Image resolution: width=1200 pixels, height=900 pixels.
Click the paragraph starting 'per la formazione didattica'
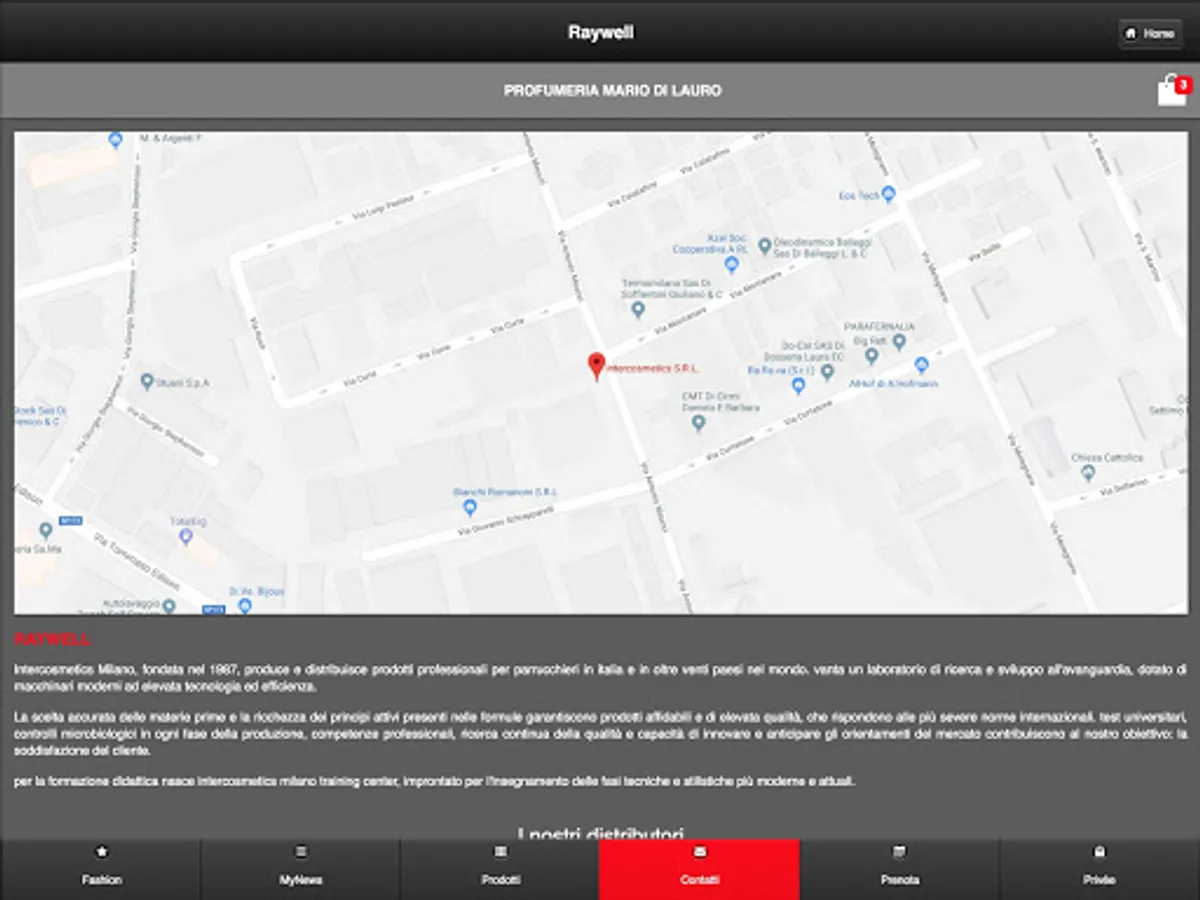pos(435,781)
